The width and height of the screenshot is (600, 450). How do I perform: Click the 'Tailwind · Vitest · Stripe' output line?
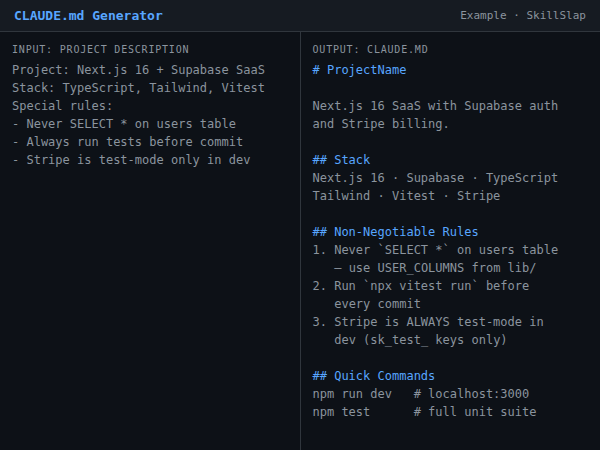coord(406,196)
